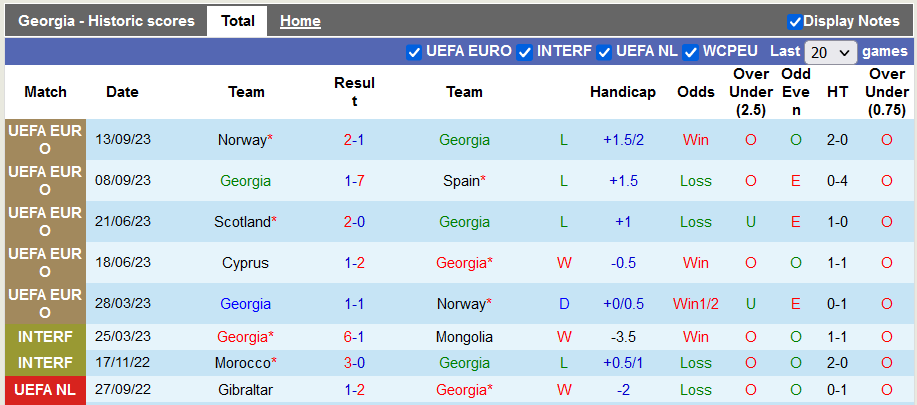917x405 pixels.
Task: Switch to the Home tab
Action: 300,21
